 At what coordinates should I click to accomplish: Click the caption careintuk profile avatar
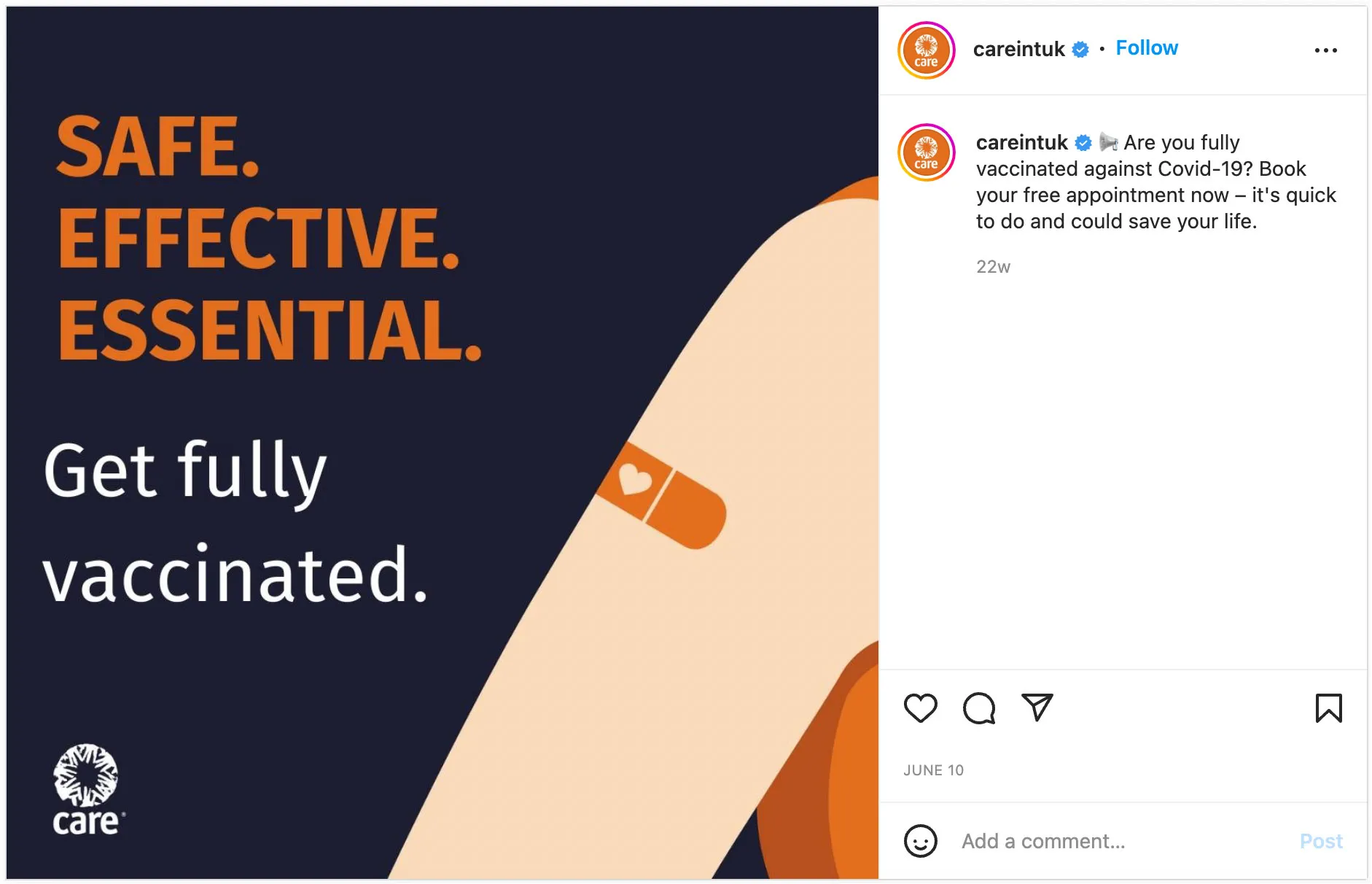coord(926,152)
